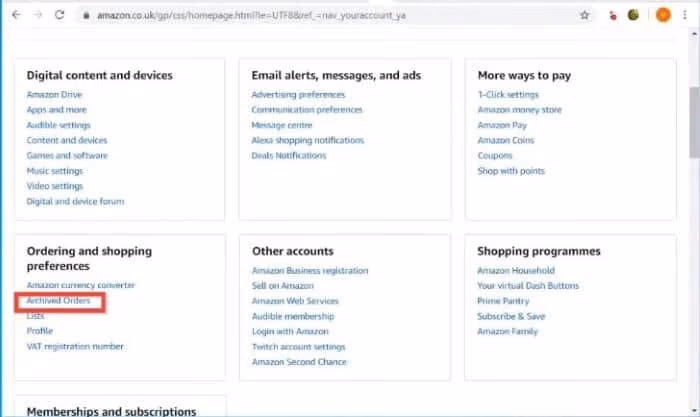
Task: Click the browser forward arrow
Action: coord(38,15)
